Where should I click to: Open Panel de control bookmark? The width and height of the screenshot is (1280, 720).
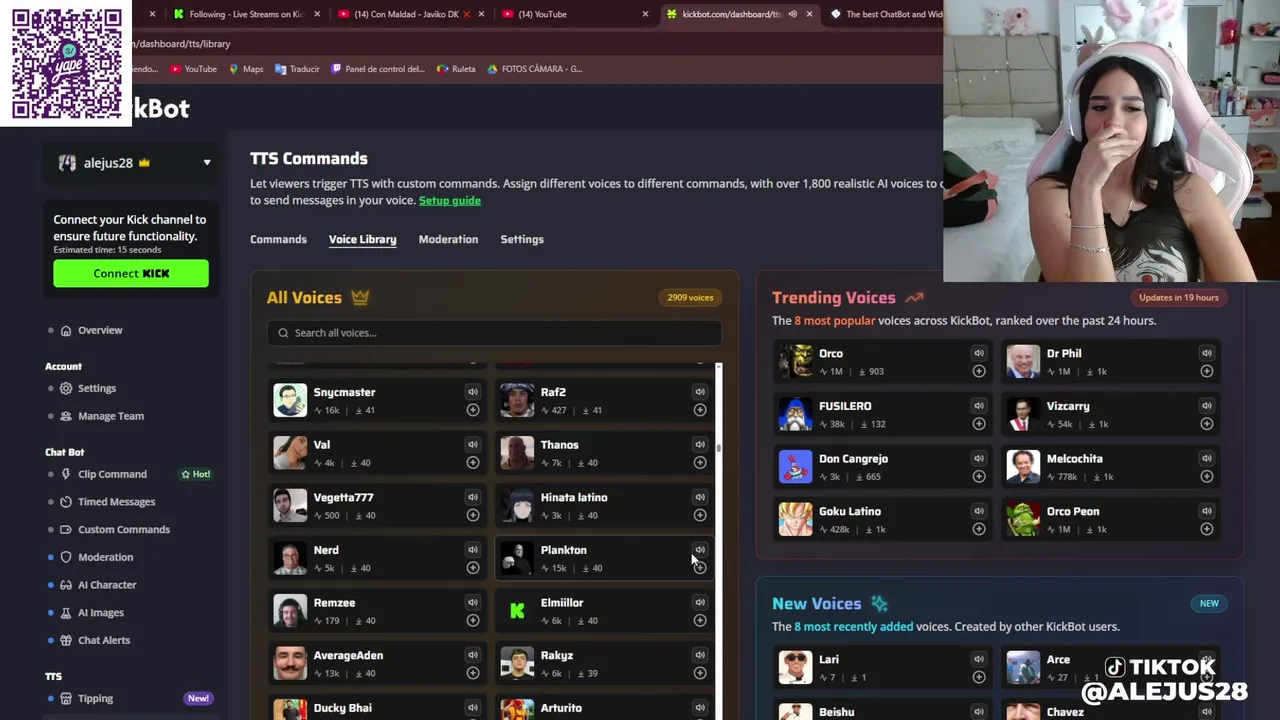pos(378,69)
